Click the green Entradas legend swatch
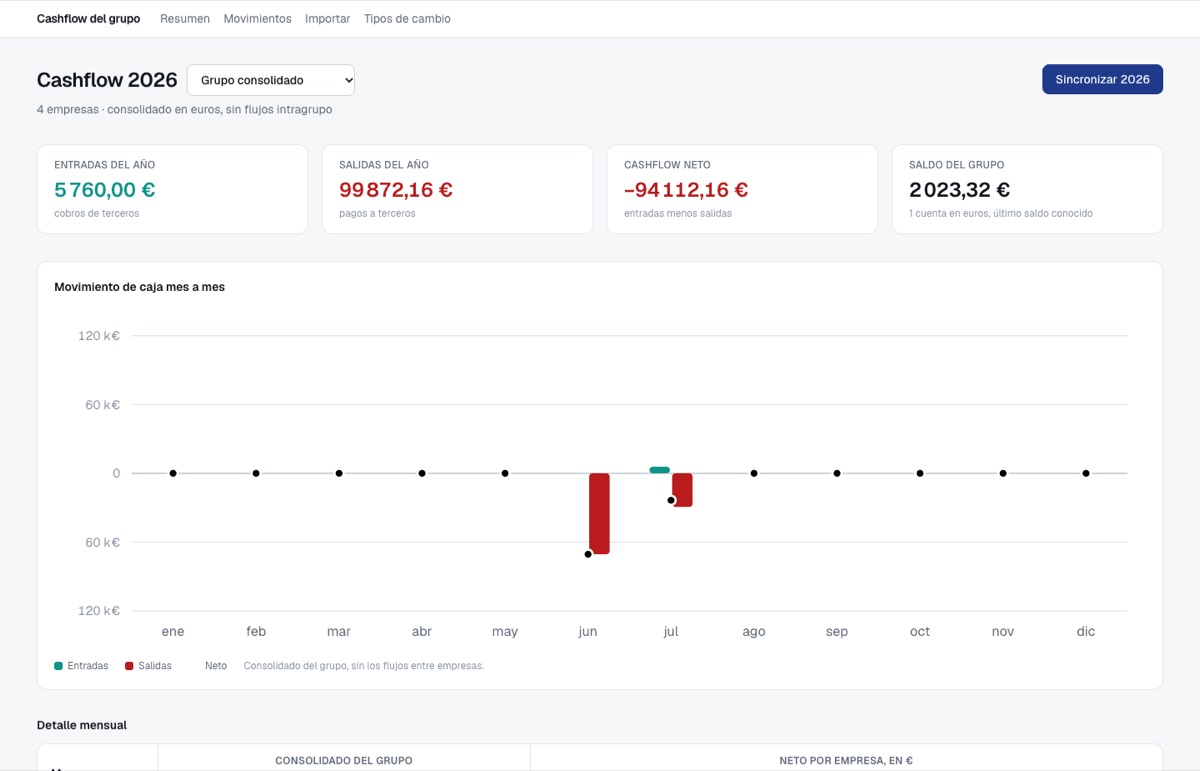The height and width of the screenshot is (771, 1200). coord(58,666)
